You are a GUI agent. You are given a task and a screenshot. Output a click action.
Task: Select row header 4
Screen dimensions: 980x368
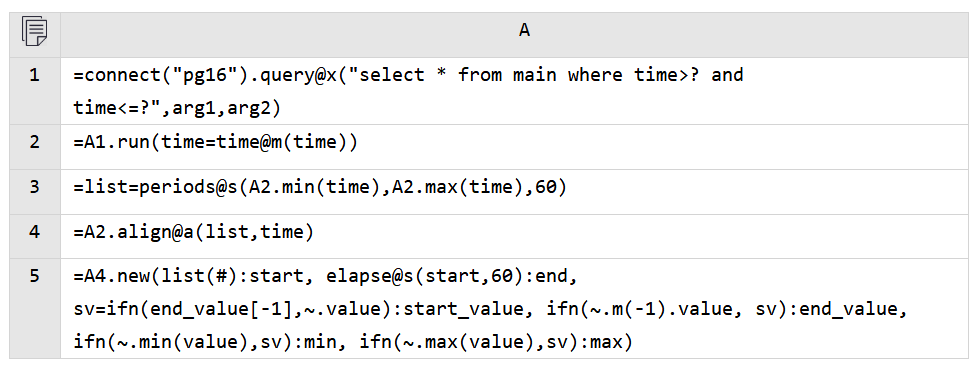pos(35,236)
